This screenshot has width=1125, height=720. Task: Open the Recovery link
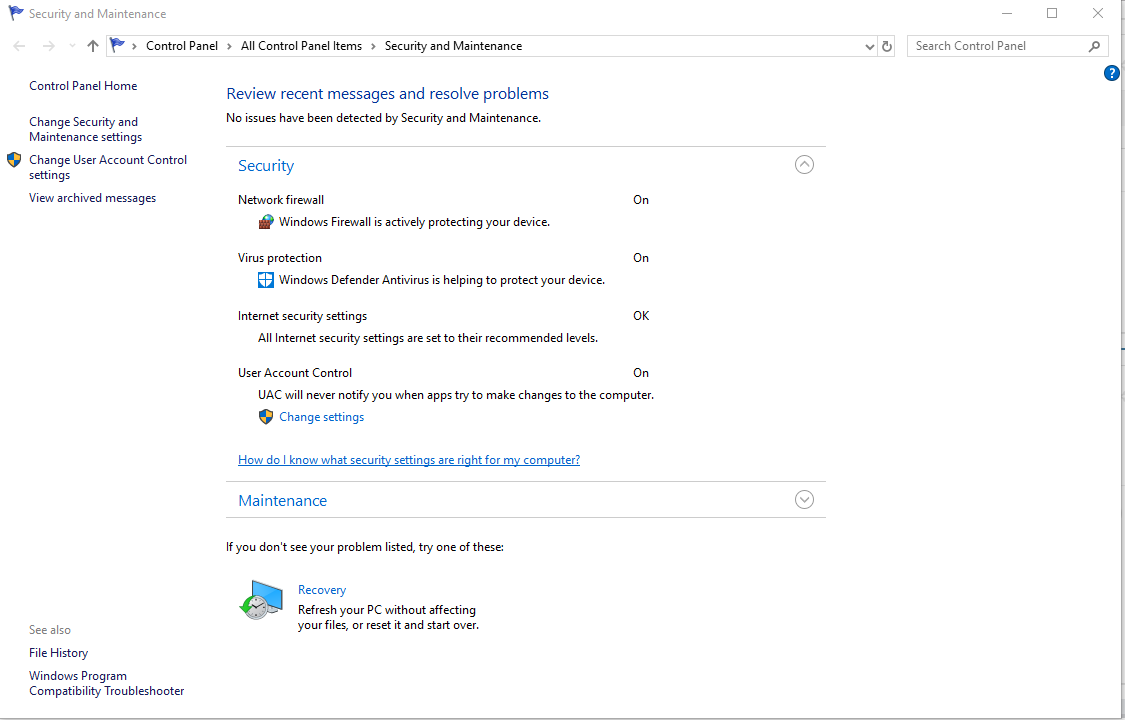coord(322,589)
